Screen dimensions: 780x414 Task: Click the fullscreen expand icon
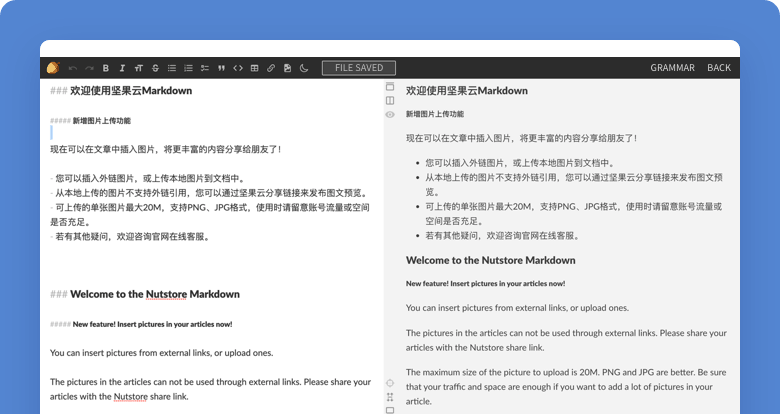coord(390,397)
